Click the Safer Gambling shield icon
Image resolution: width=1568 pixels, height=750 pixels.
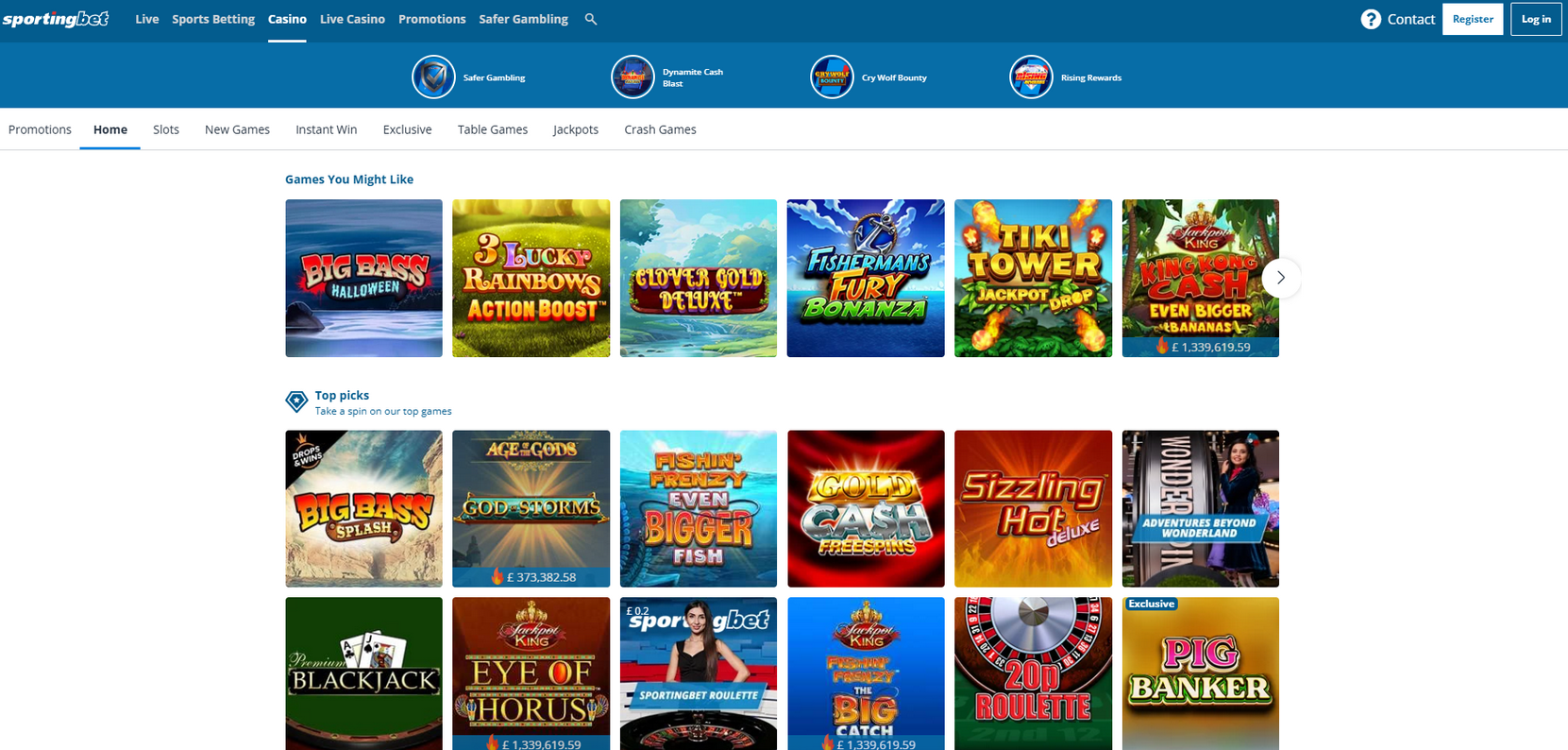433,77
